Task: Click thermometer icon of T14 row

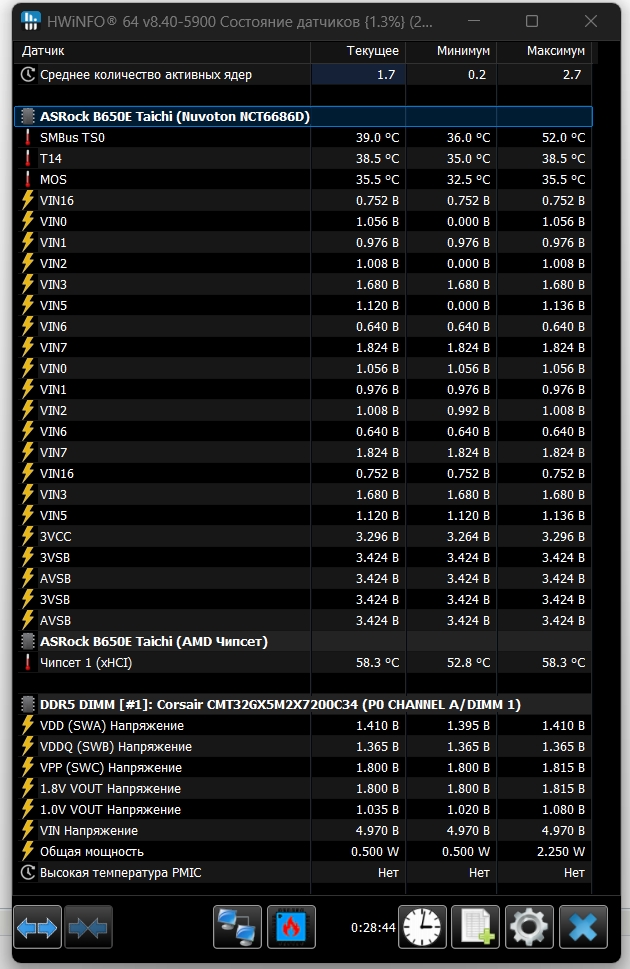Action: [x=28, y=158]
